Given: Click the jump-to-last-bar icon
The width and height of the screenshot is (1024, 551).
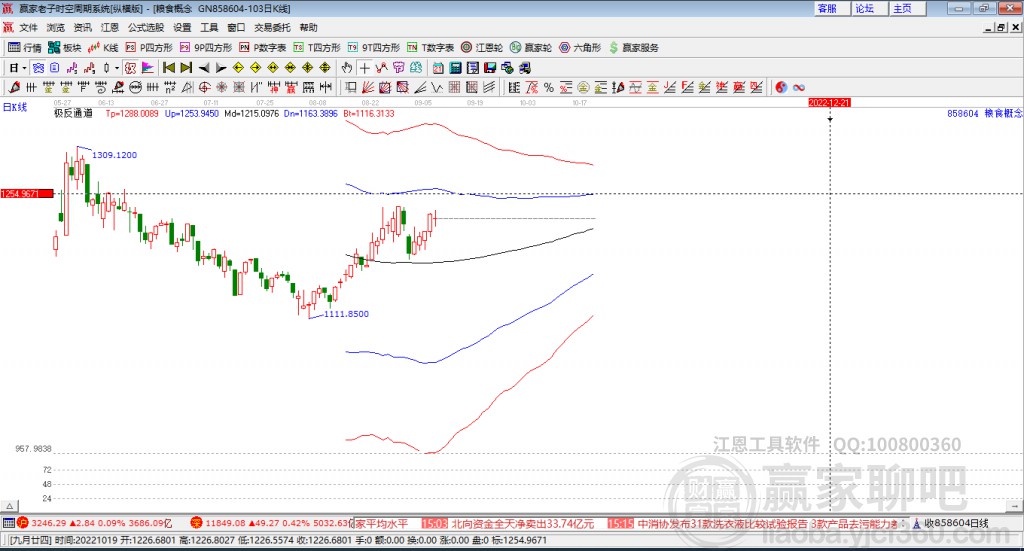Looking at the screenshot, I should pyautogui.click(x=186, y=68).
